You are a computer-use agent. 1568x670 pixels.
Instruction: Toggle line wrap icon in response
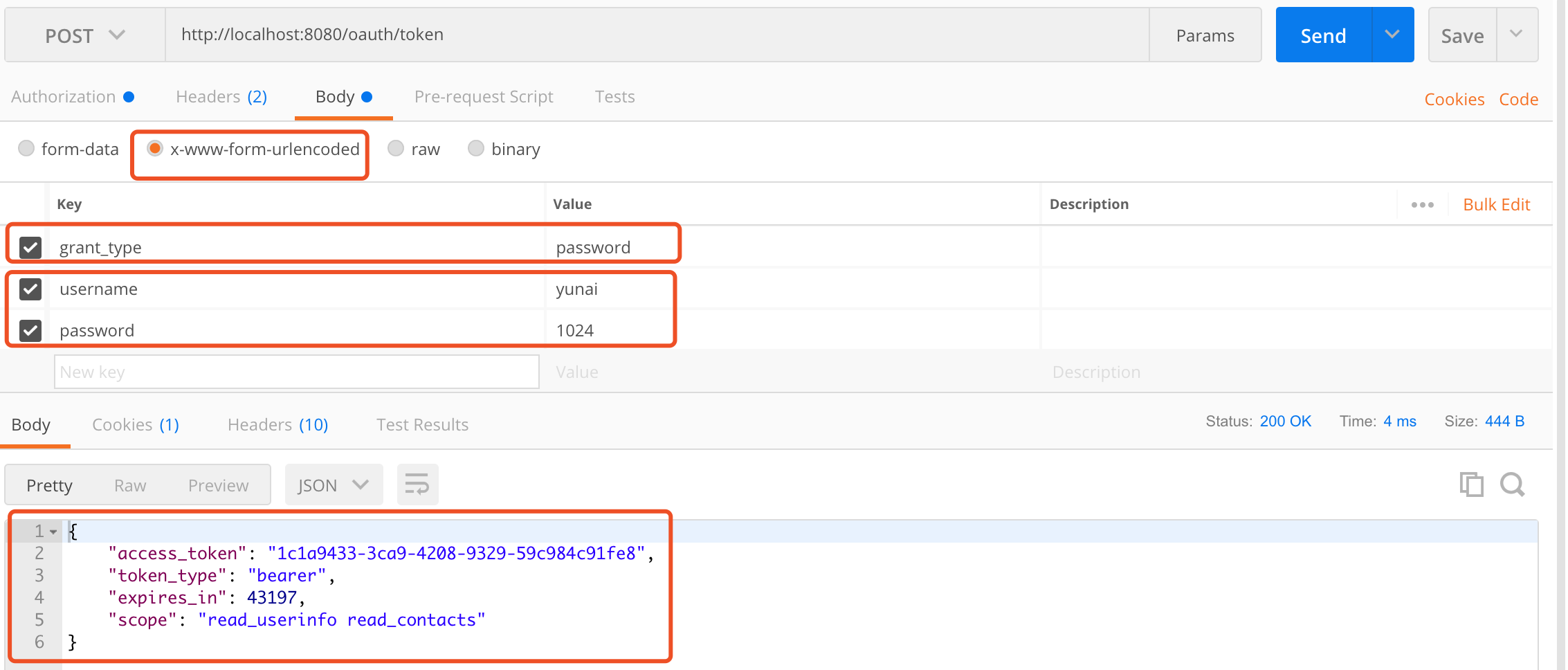coord(417,485)
